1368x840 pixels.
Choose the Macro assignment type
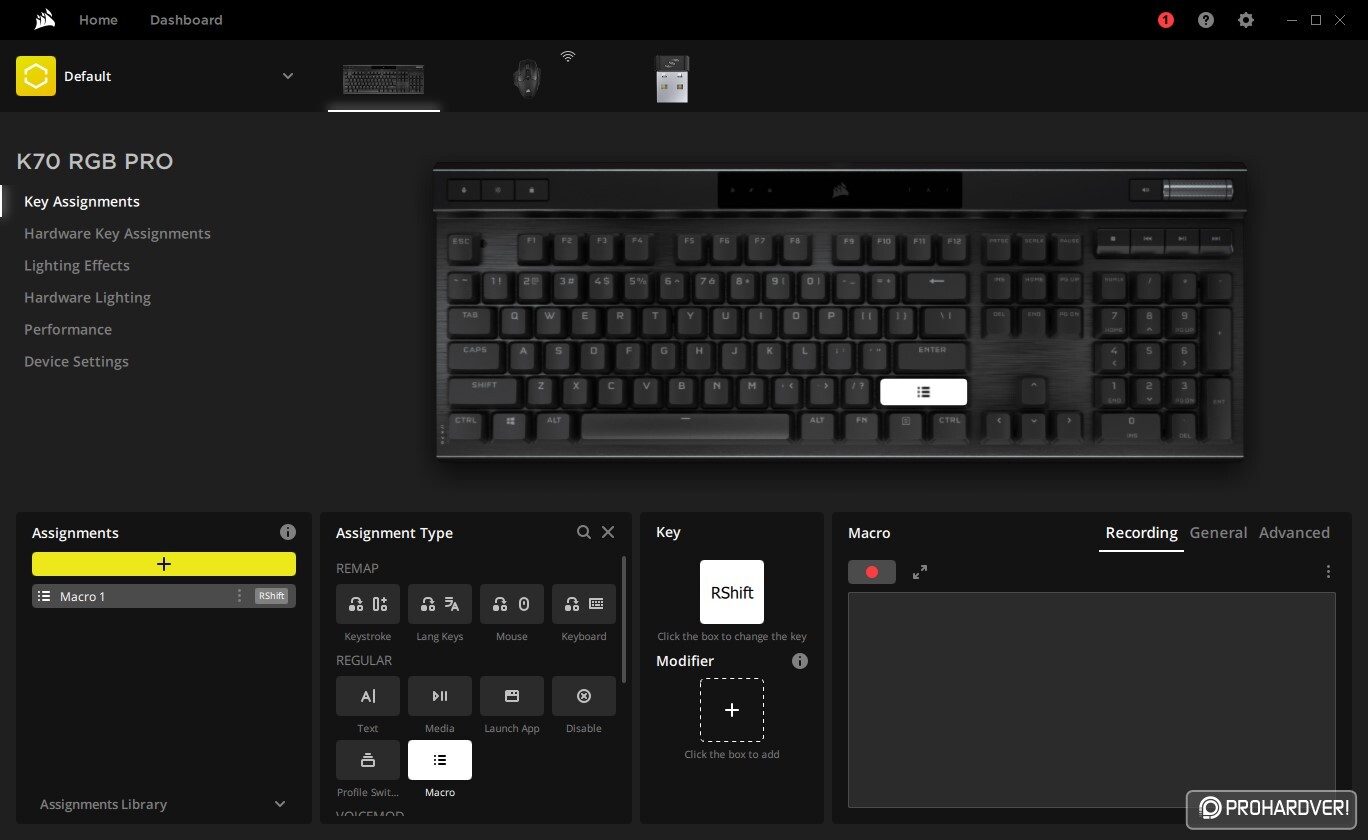(x=440, y=760)
